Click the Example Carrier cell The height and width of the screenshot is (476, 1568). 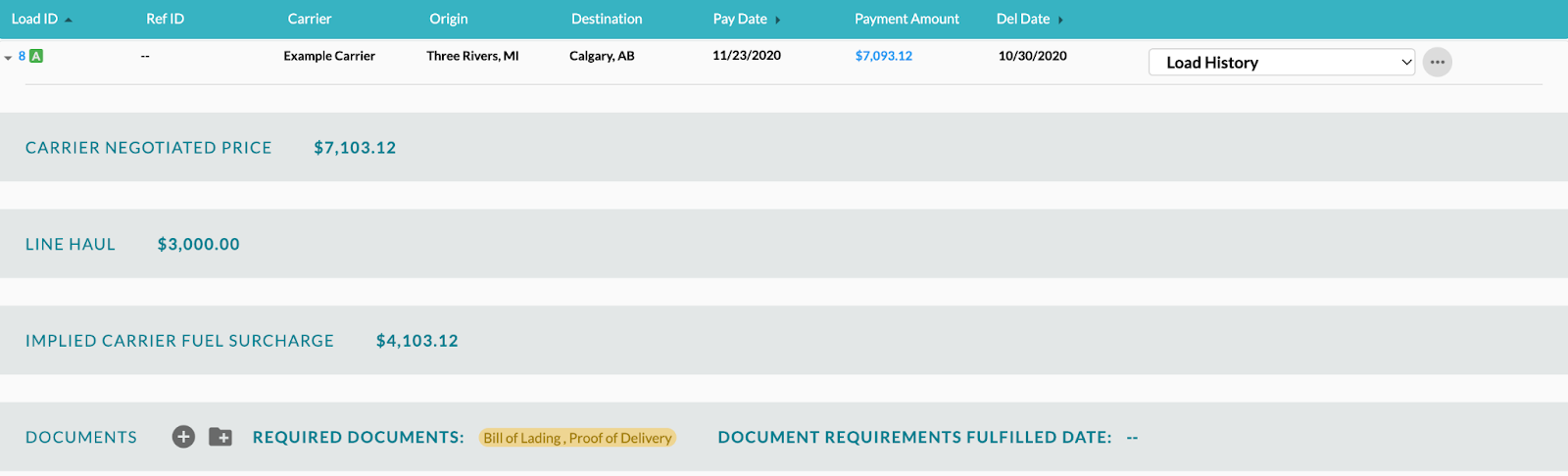pyautogui.click(x=329, y=56)
